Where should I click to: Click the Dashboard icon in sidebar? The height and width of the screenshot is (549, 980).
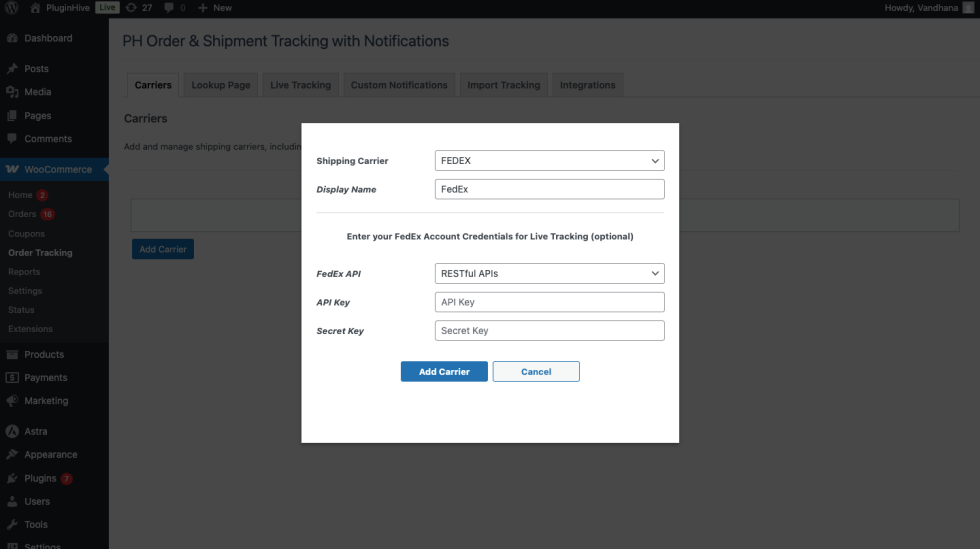[x=12, y=38]
